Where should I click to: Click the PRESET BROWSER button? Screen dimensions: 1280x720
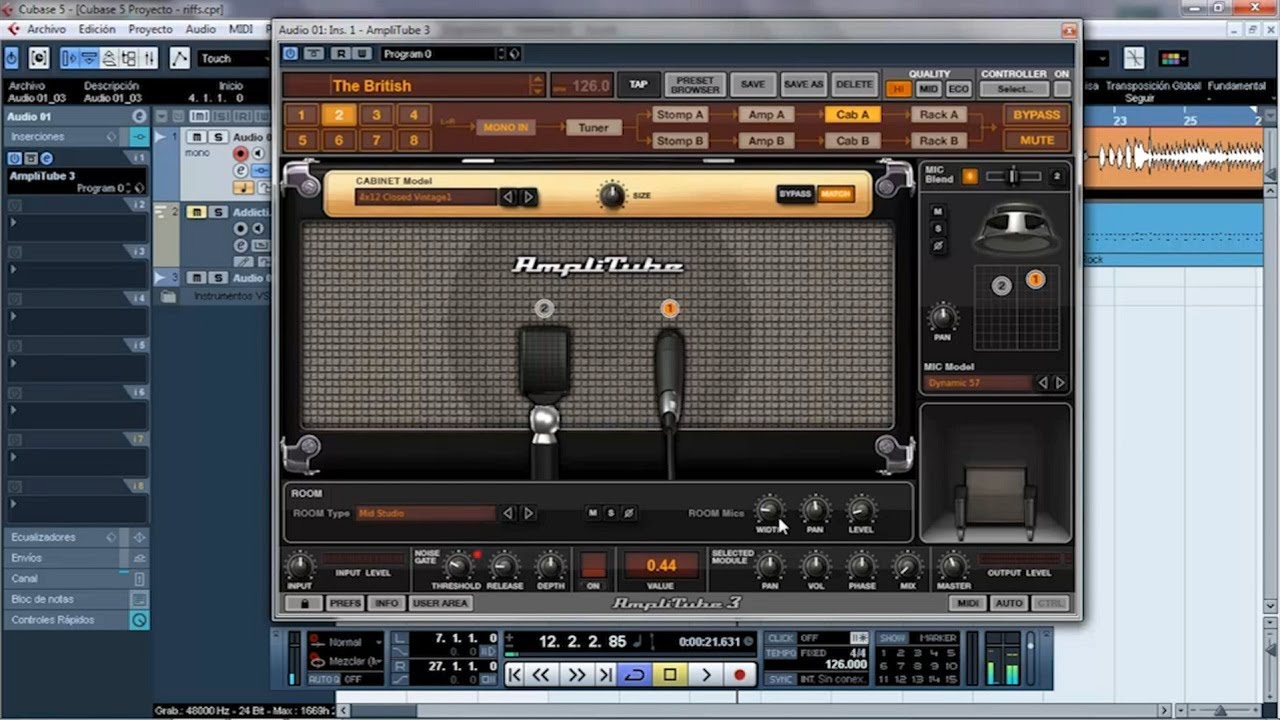tap(695, 85)
